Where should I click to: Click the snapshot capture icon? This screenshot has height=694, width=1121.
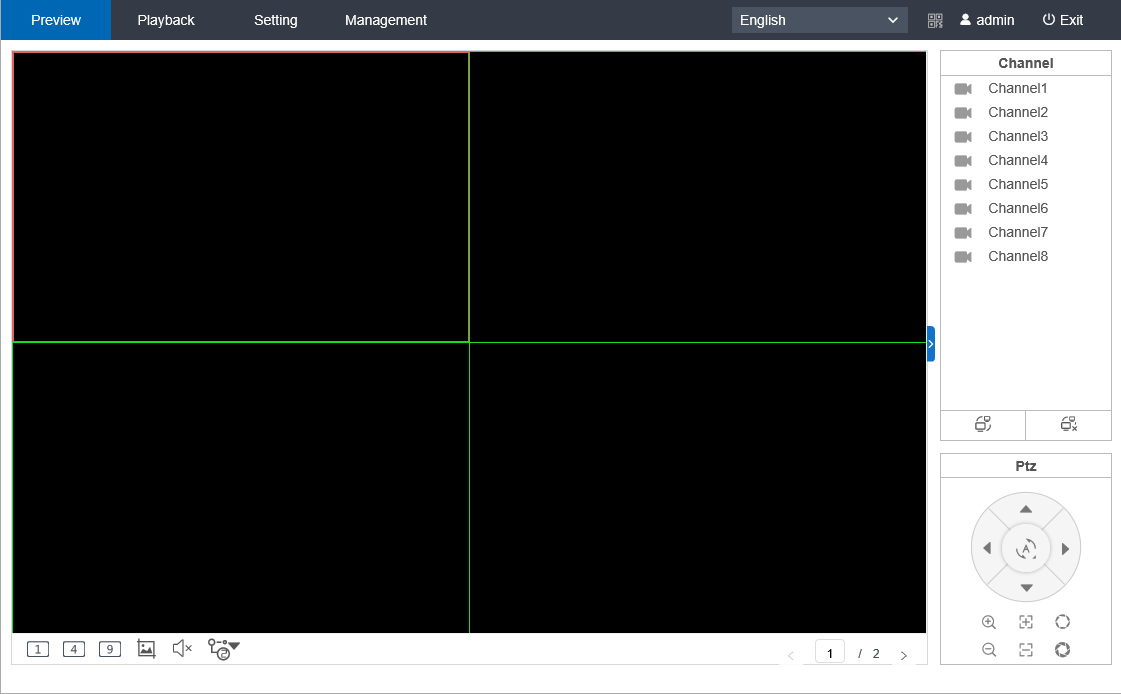[146, 649]
